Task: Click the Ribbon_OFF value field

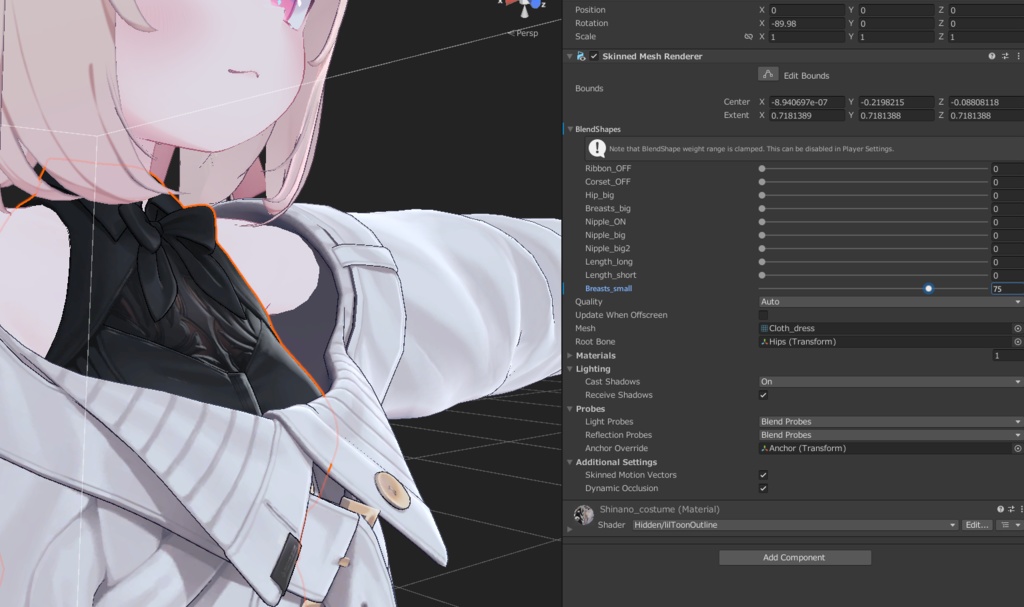Action: (1008, 169)
